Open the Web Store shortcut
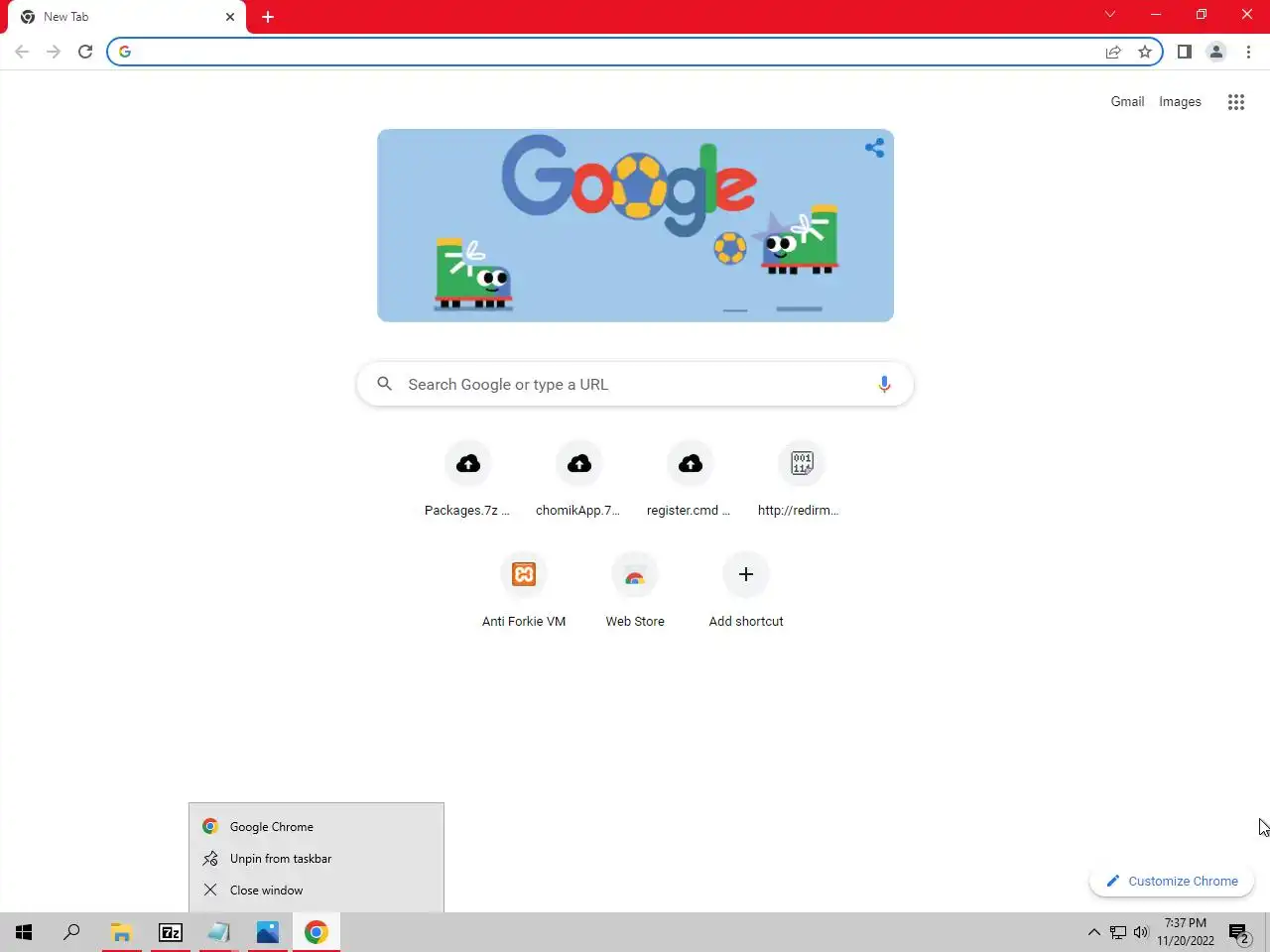The image size is (1270, 952). click(635, 591)
